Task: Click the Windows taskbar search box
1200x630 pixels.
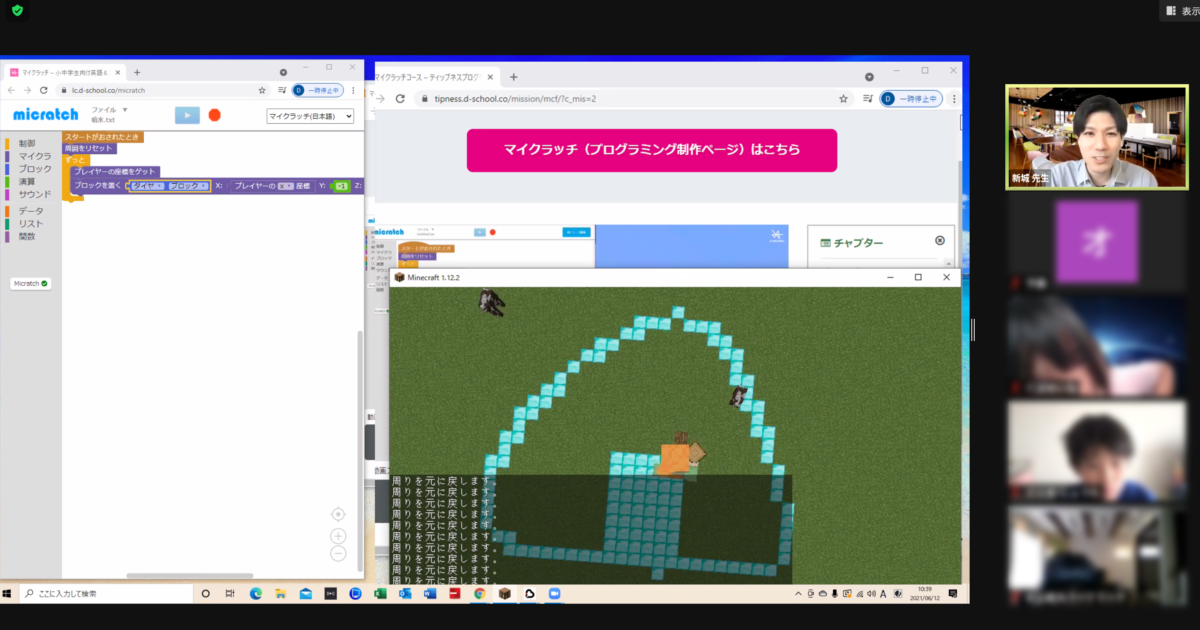Action: (100, 594)
